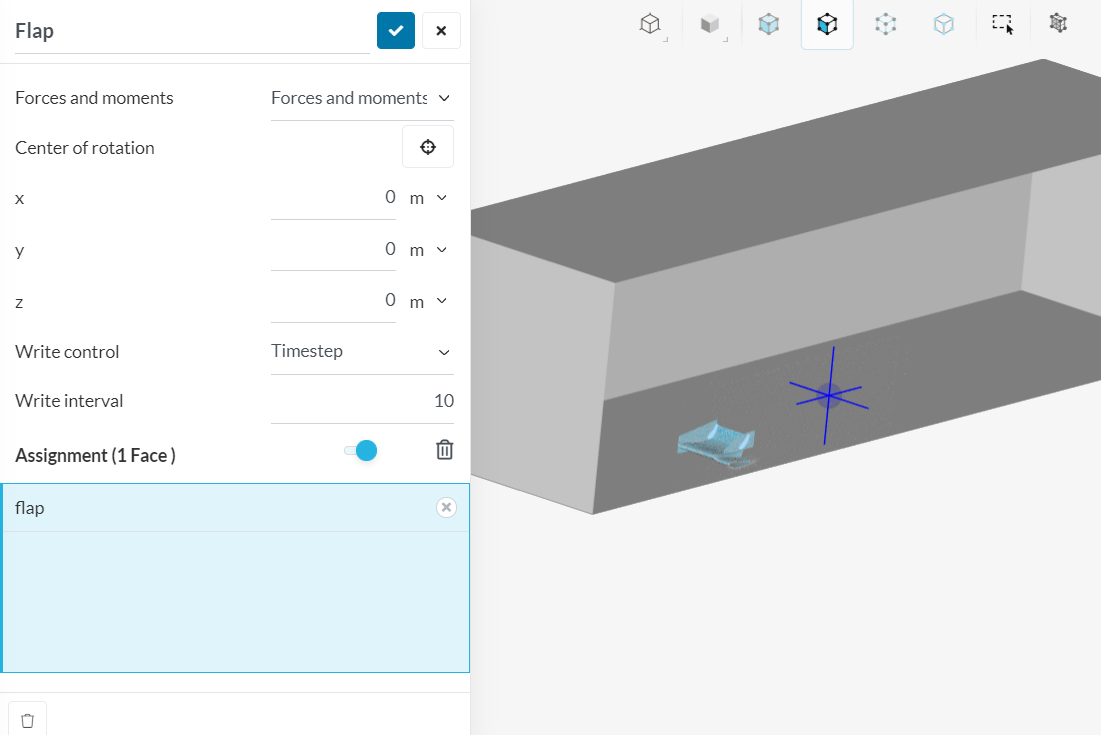The height and width of the screenshot is (735, 1101).
Task: Select the transparent outlined cube icon
Action: [944, 24]
